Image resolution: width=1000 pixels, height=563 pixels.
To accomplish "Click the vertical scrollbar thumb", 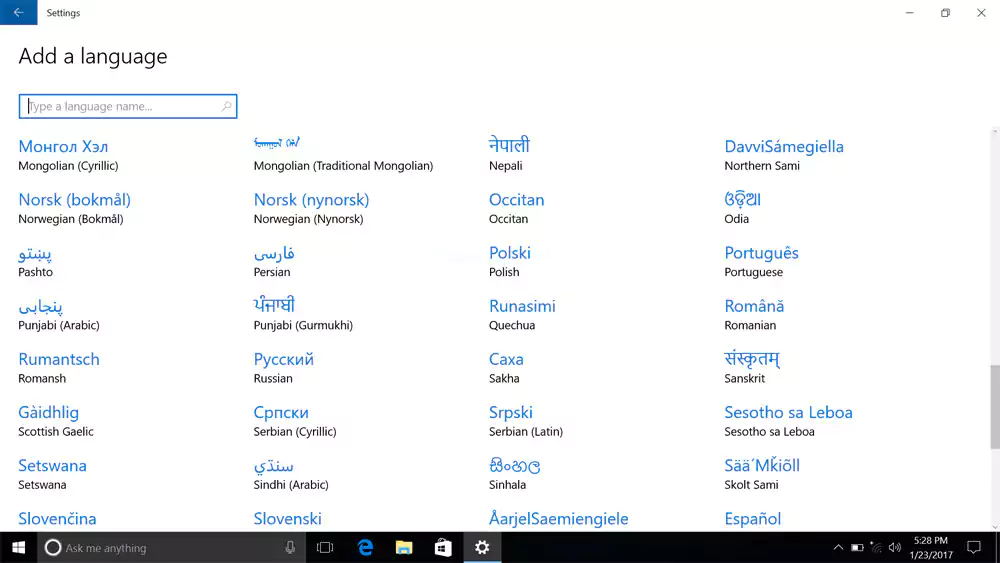I will (994, 406).
